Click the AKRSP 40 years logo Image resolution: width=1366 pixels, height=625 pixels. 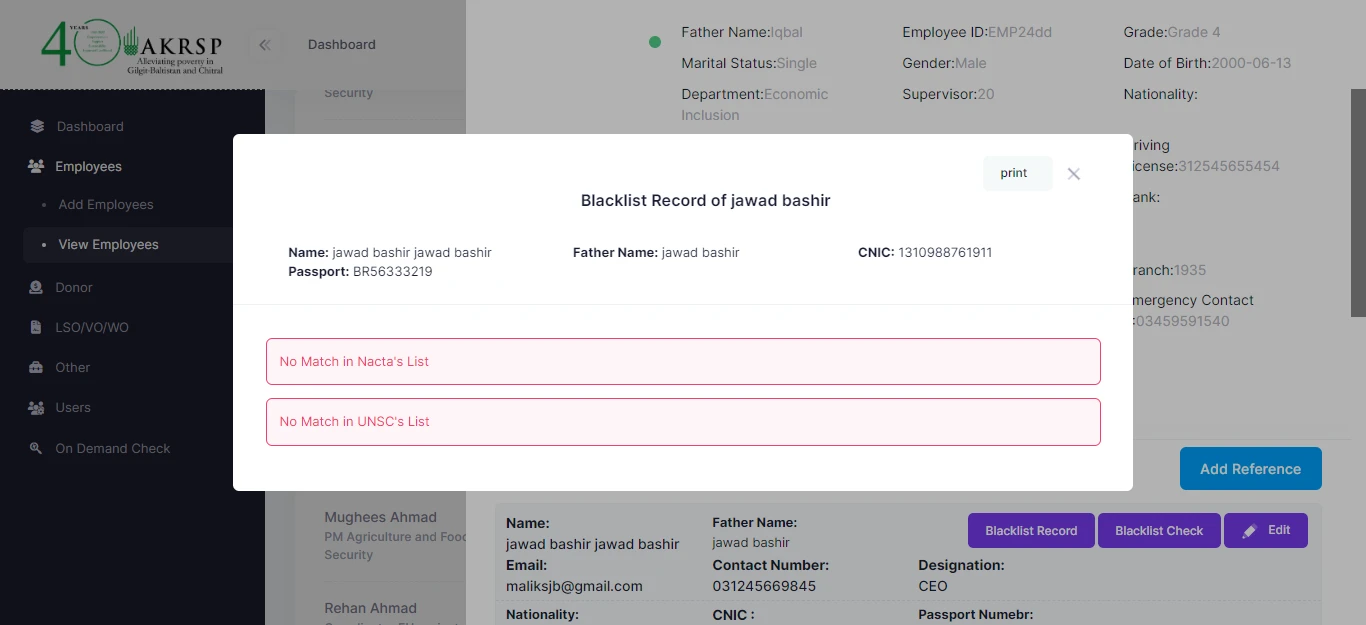point(131,45)
